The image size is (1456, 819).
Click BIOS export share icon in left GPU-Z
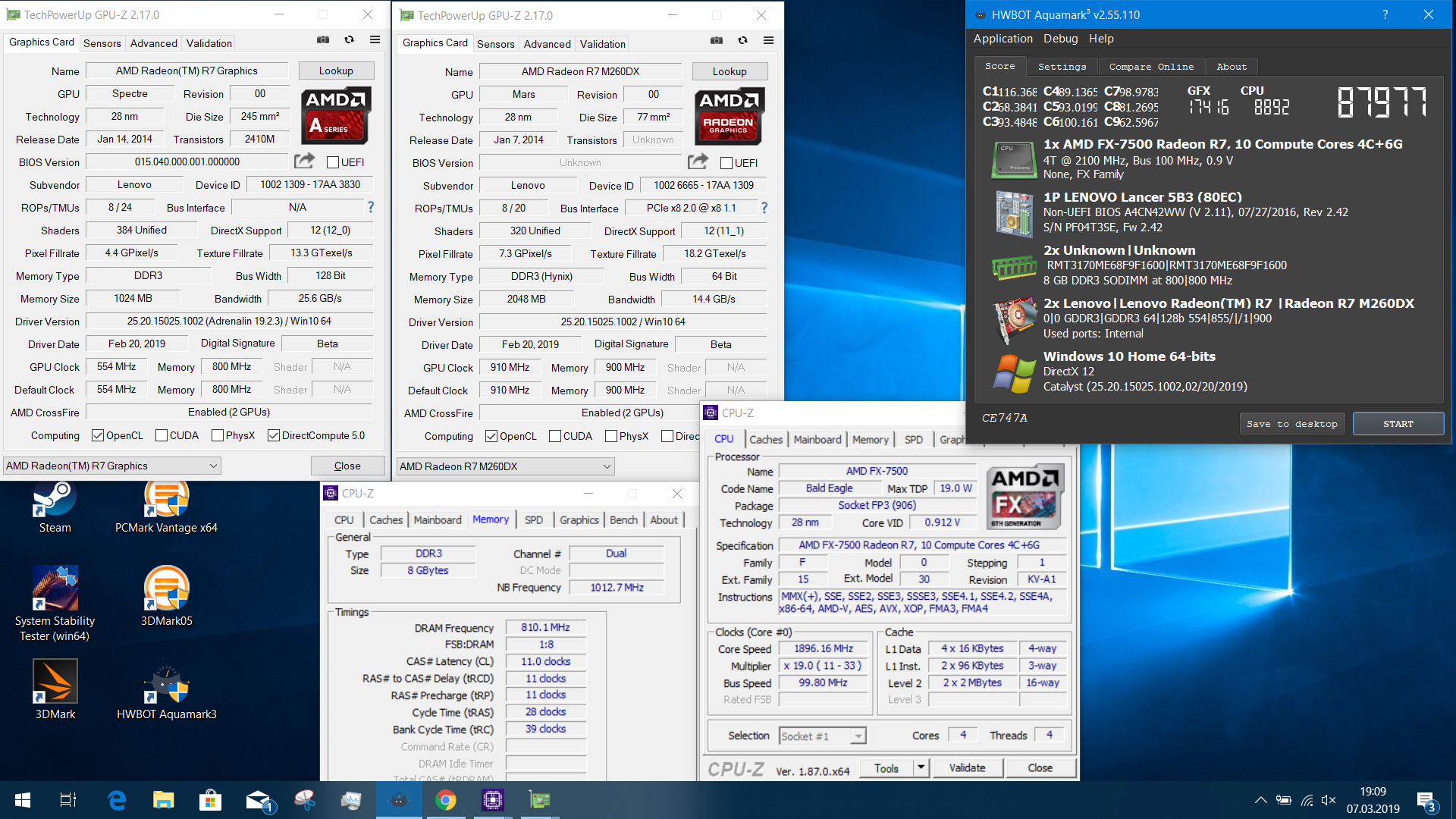coord(305,161)
